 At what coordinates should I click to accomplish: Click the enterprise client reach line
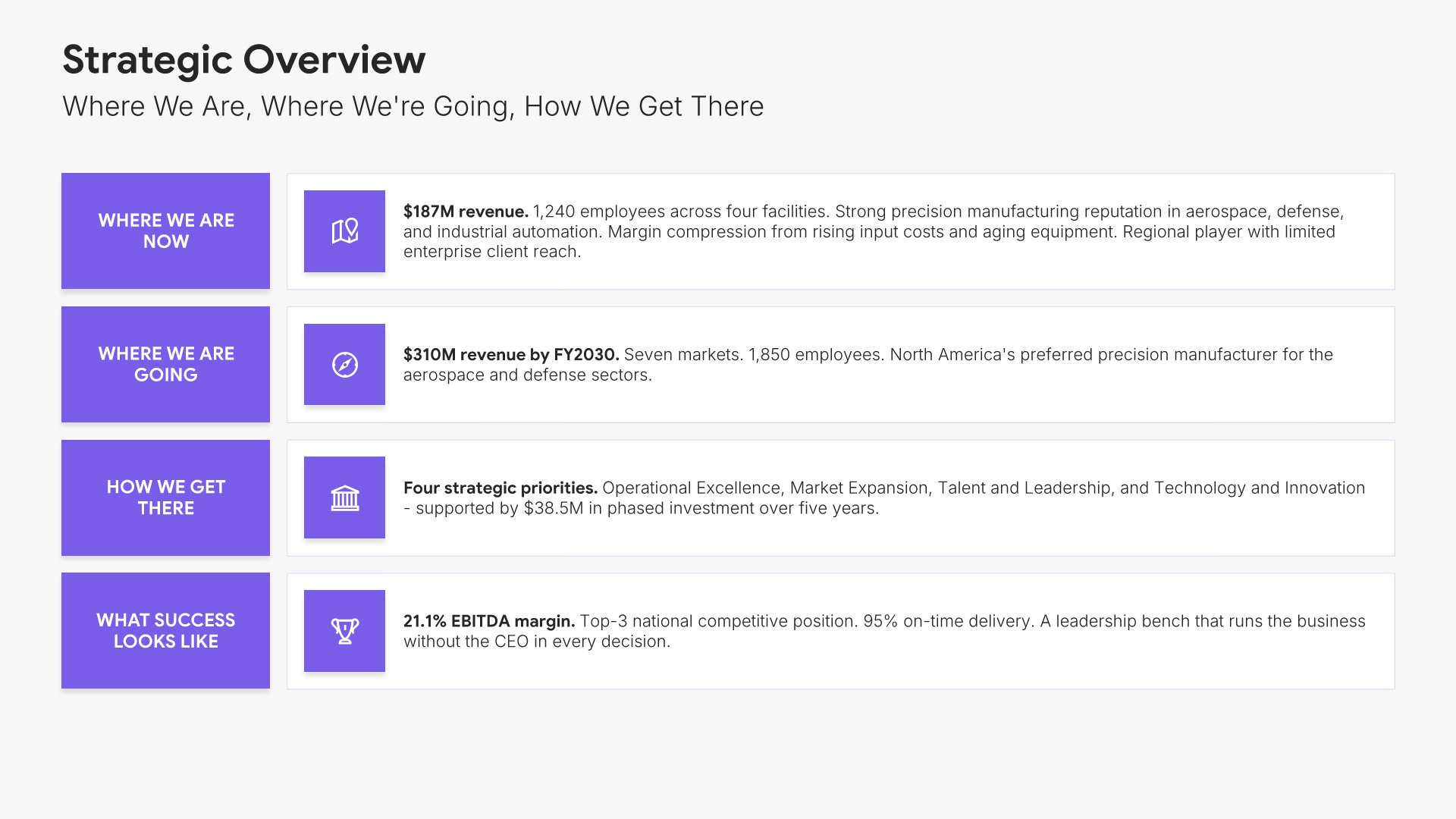click(492, 252)
